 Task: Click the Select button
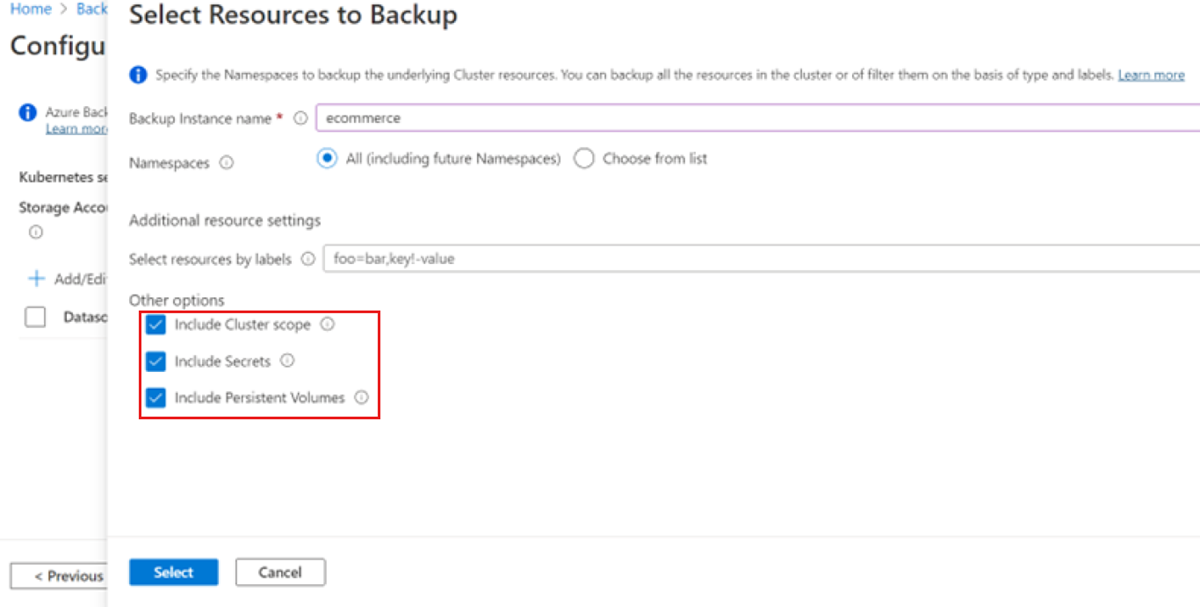click(x=174, y=572)
